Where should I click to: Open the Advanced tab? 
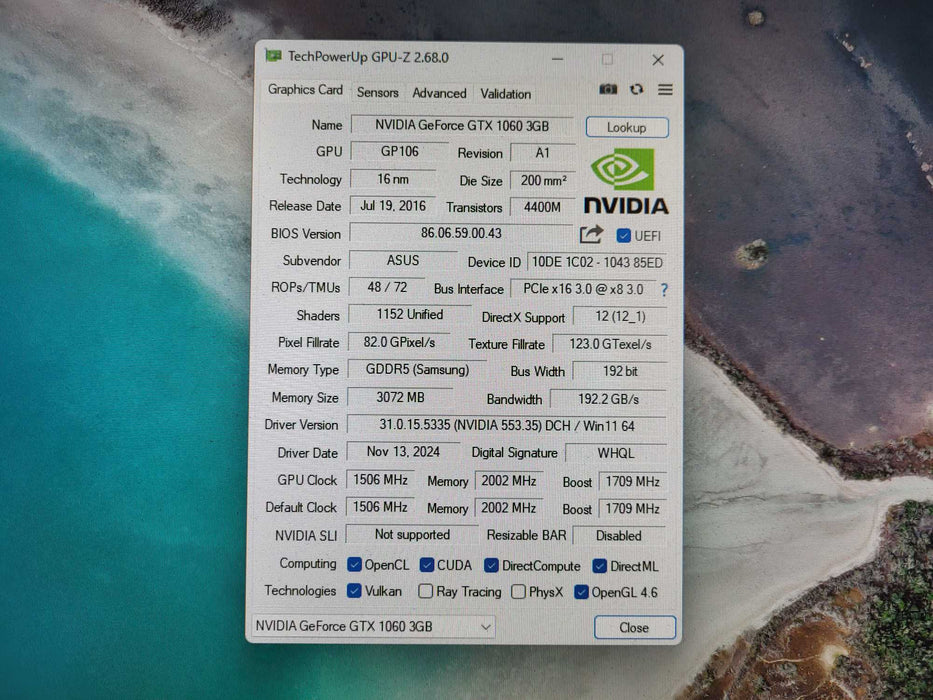pos(438,92)
